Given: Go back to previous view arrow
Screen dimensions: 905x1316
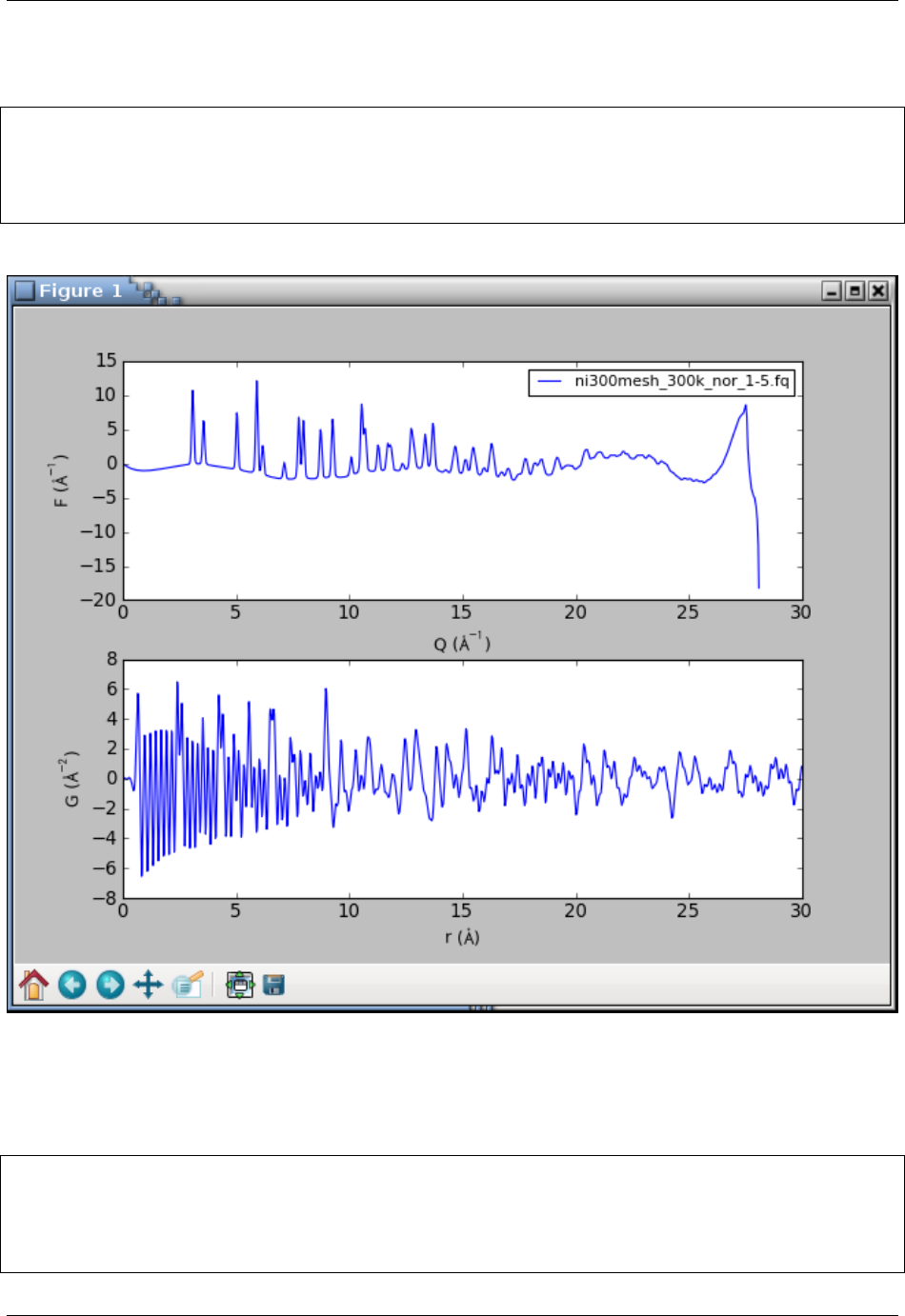Looking at the screenshot, I should coord(72,985).
